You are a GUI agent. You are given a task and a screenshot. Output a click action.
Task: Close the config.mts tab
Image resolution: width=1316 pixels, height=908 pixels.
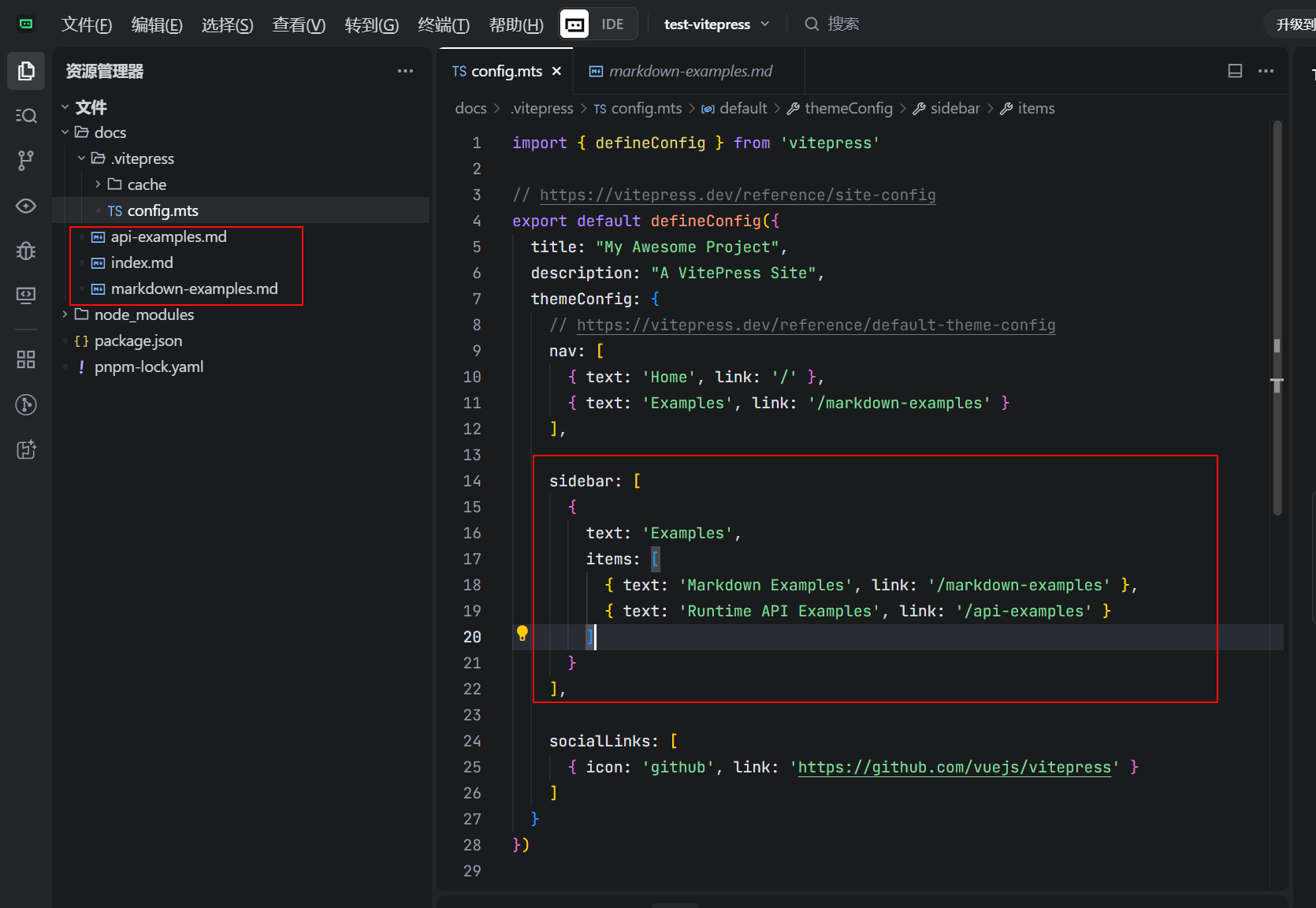pos(556,71)
